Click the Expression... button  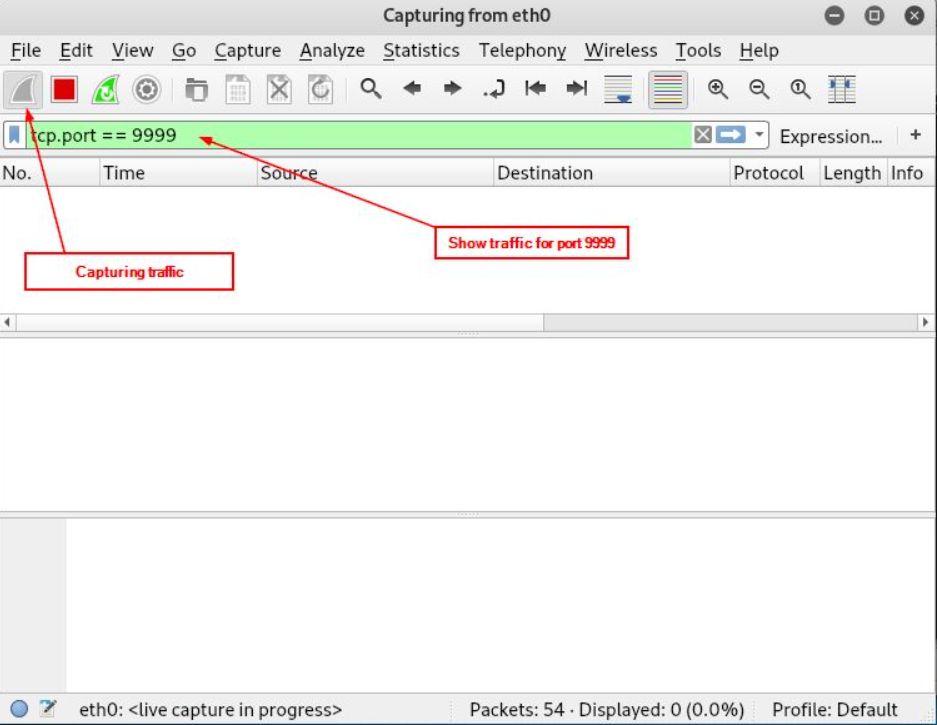(x=830, y=136)
